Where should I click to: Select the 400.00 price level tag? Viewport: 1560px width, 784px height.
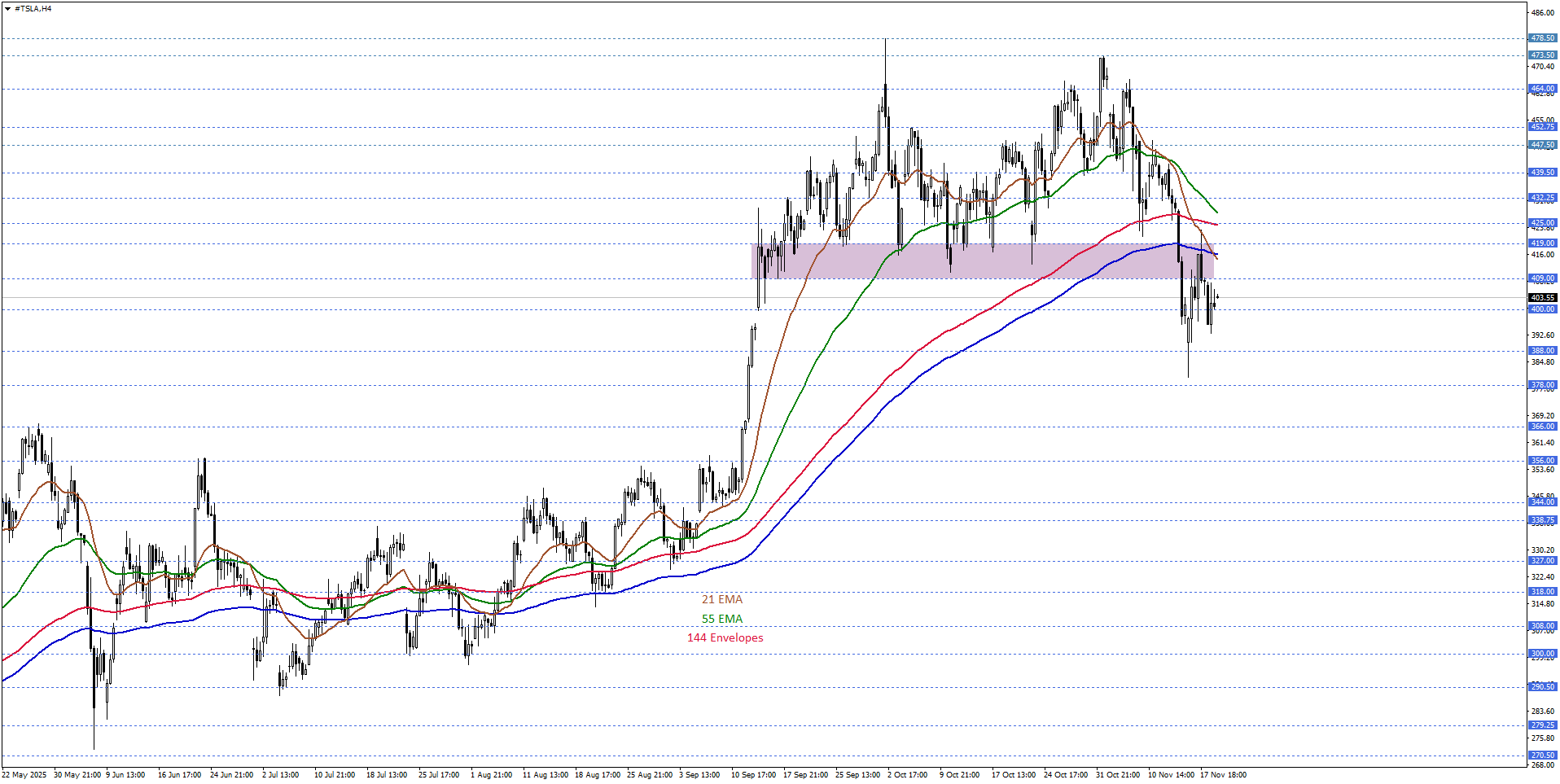[1542, 309]
